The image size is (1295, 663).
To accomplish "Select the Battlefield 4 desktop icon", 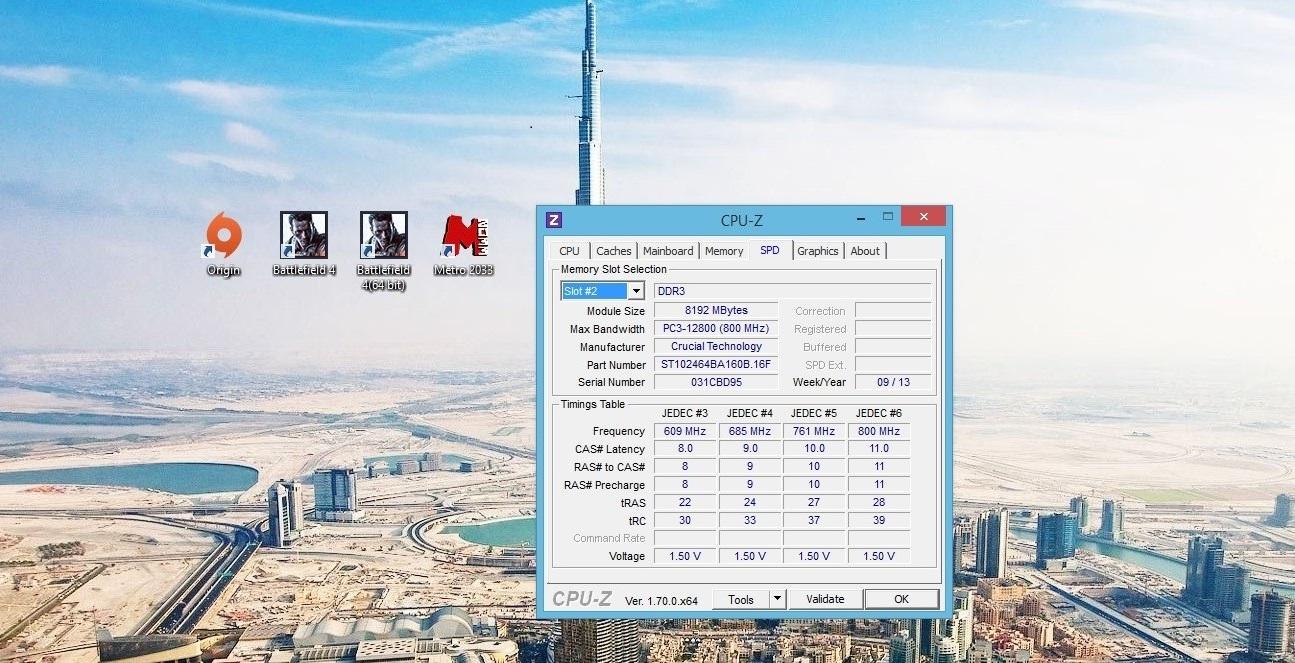I will [x=304, y=243].
